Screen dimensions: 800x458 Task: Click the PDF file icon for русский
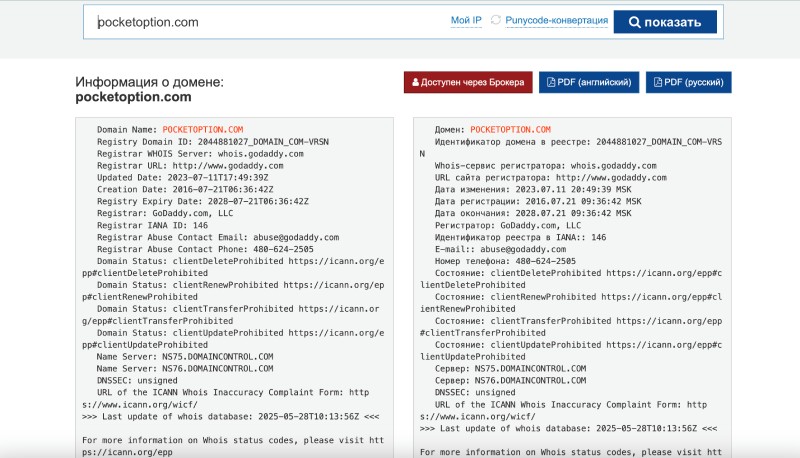tap(658, 83)
